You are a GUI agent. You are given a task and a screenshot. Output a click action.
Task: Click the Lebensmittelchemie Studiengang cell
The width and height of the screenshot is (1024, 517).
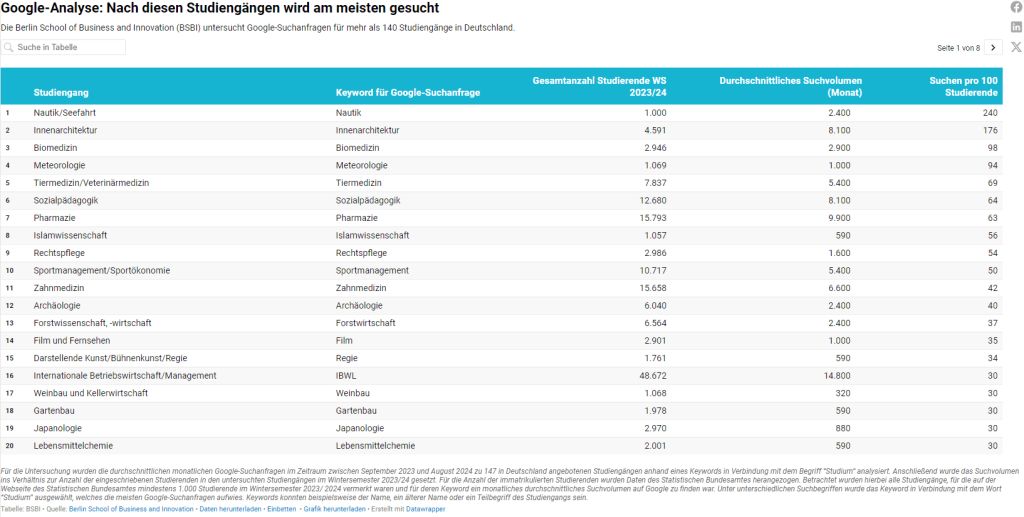click(72, 446)
